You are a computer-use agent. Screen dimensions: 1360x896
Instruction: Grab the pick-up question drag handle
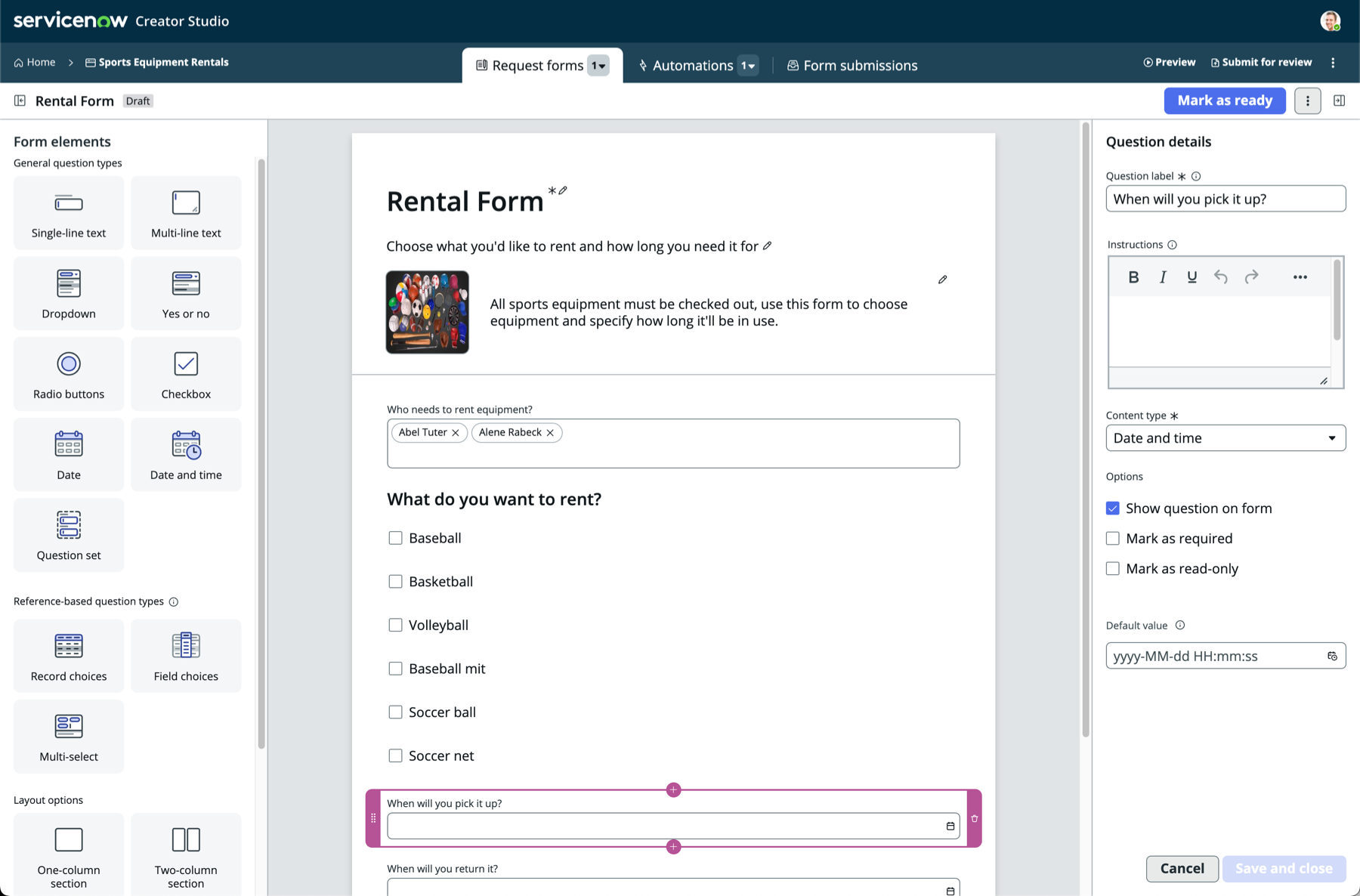tap(373, 818)
